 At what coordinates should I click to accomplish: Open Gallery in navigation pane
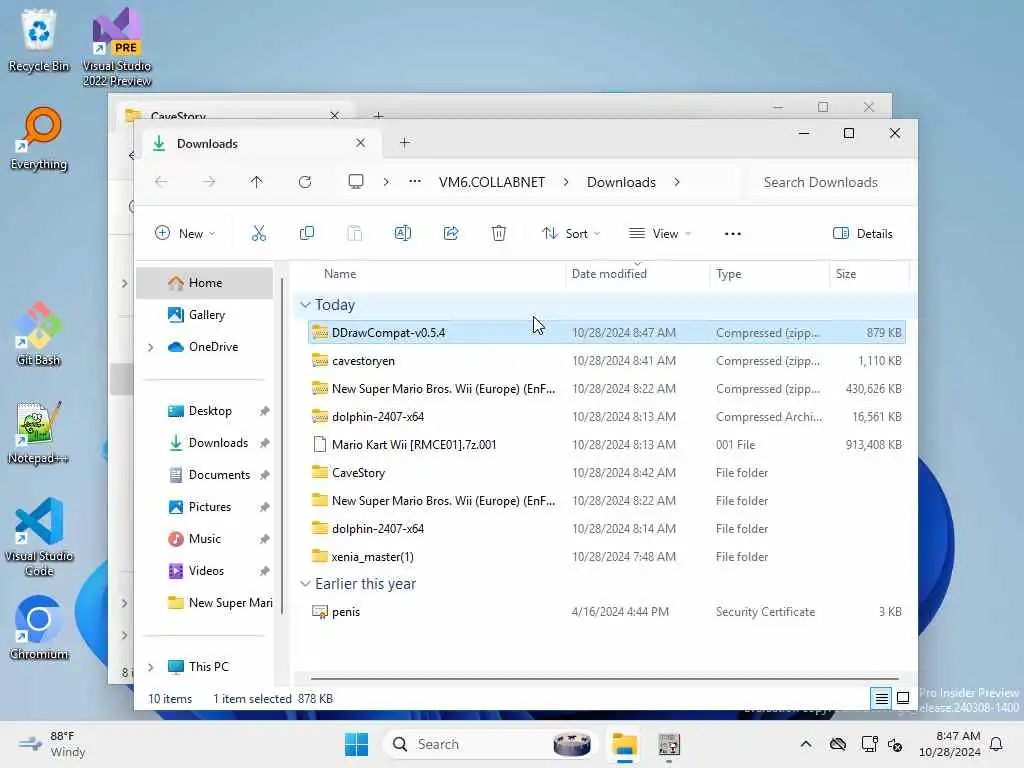tap(205, 315)
